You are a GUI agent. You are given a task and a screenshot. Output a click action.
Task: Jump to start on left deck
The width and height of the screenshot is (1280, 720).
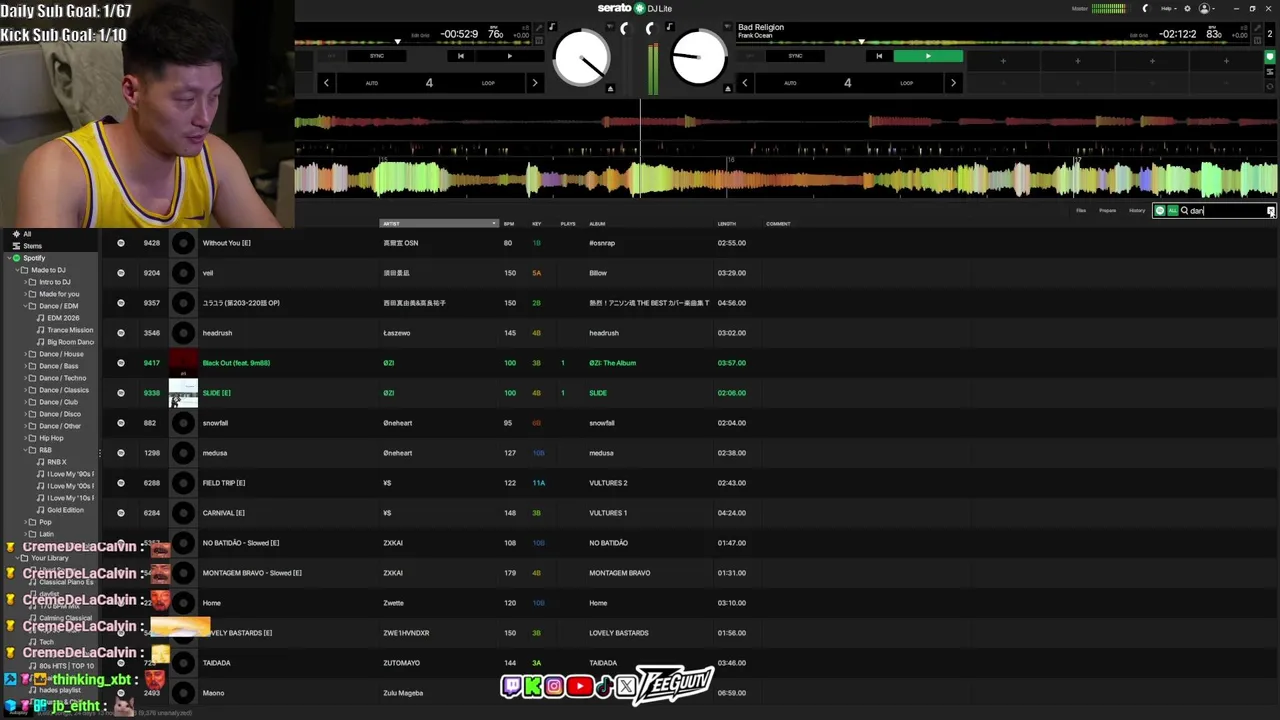pyautogui.click(x=460, y=56)
